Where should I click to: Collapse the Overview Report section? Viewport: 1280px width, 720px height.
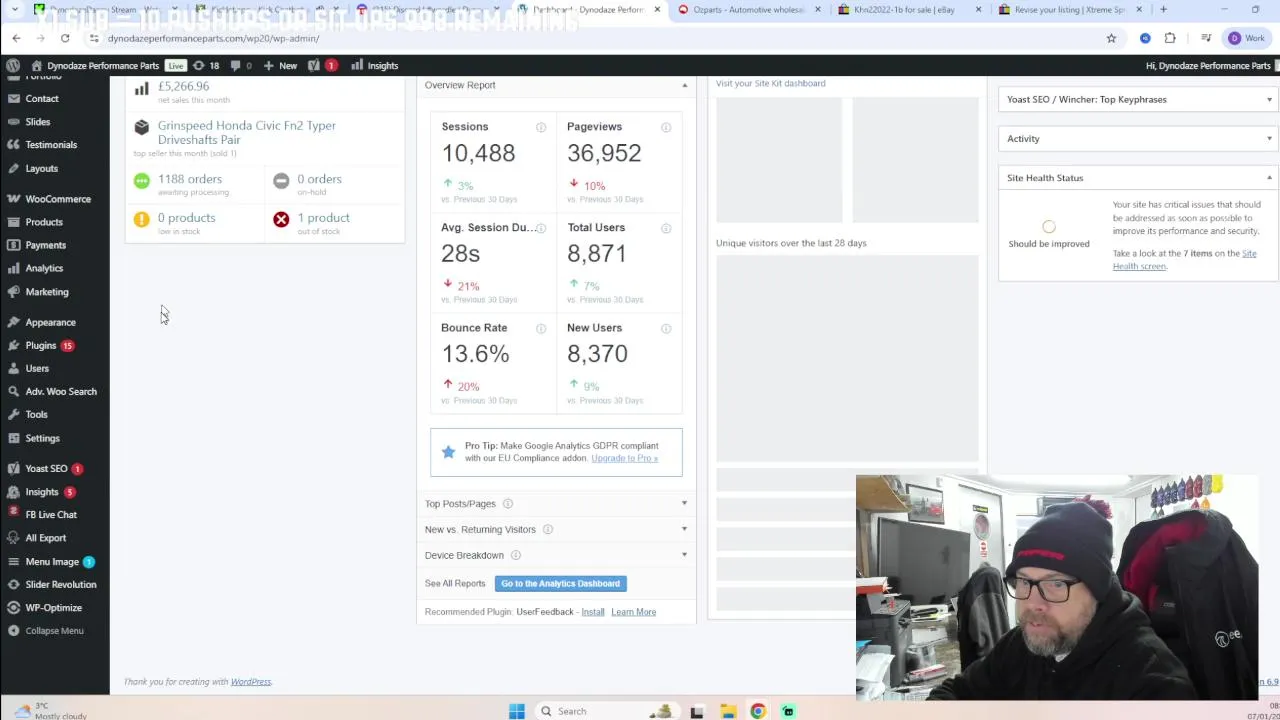tap(685, 85)
